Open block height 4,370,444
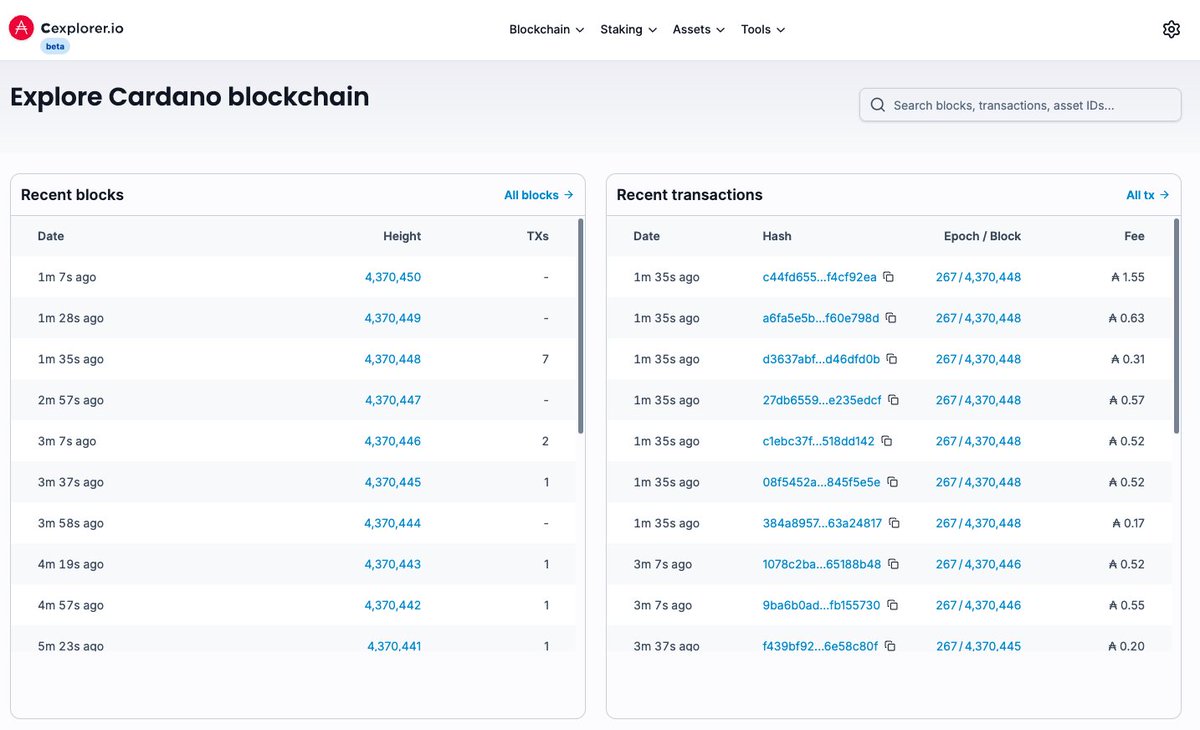The height and width of the screenshot is (730, 1200). click(x=392, y=523)
